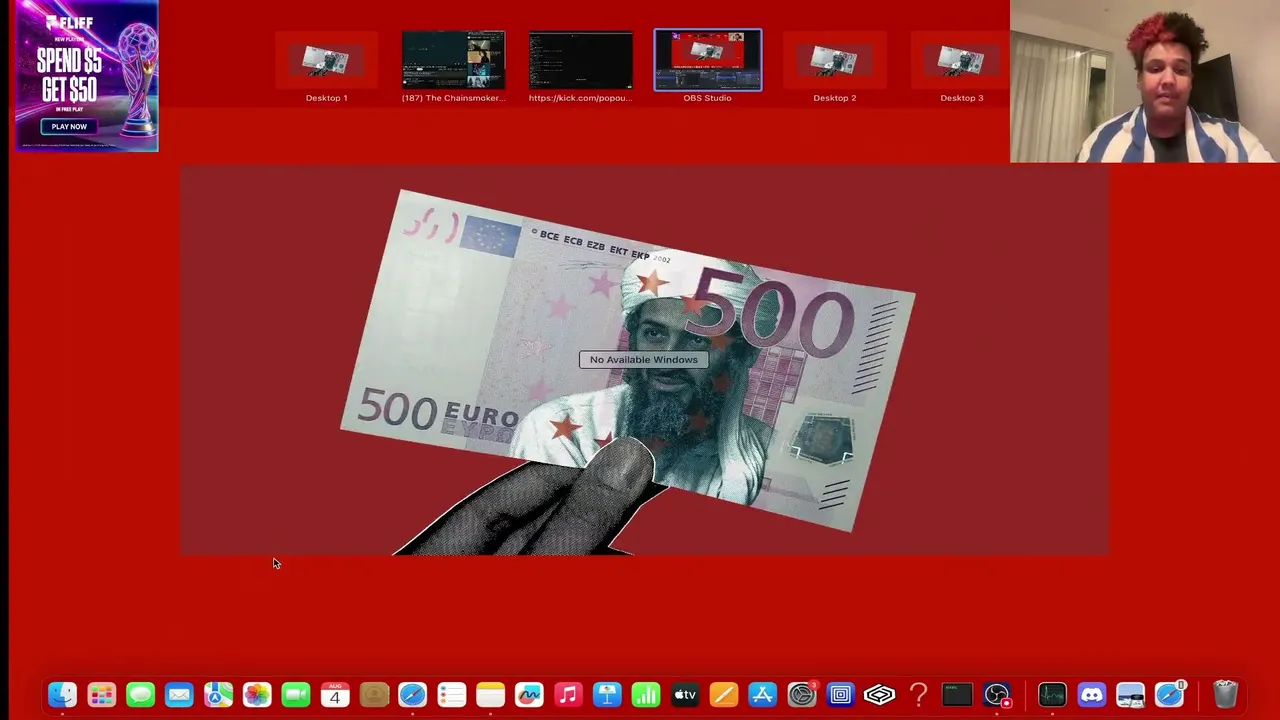Image resolution: width=1280 pixels, height=720 pixels.
Task: Open System Settings with notification badge
Action: 802,694
